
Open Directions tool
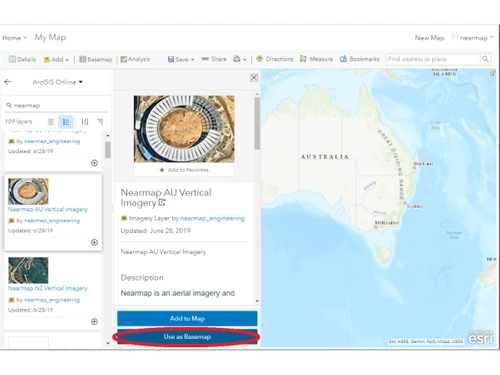click(275, 59)
